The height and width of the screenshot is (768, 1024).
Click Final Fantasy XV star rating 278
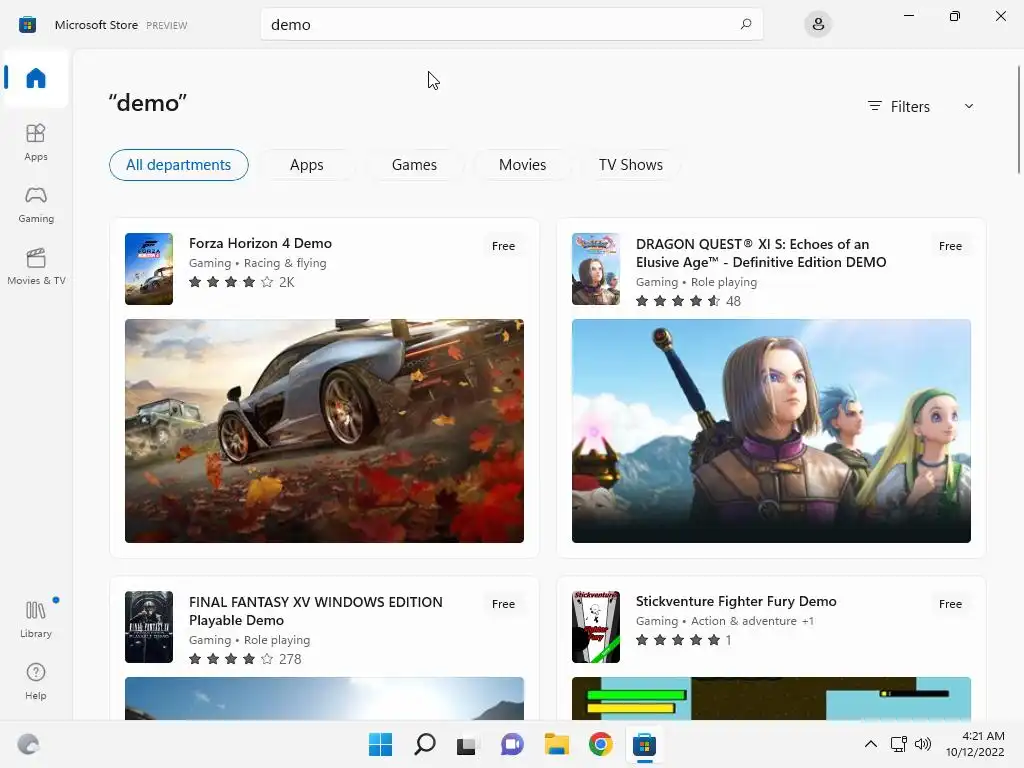tap(245, 659)
